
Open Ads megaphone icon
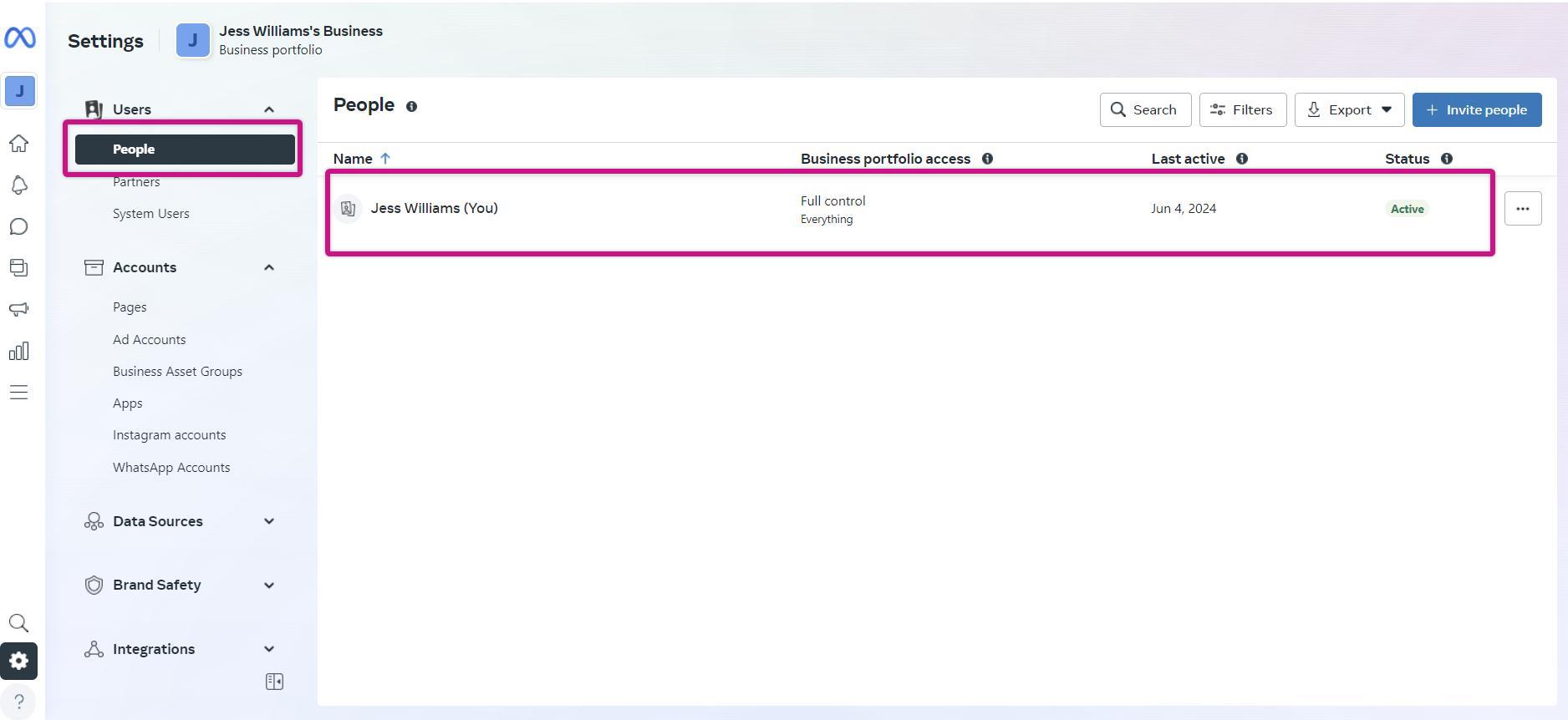click(18, 309)
